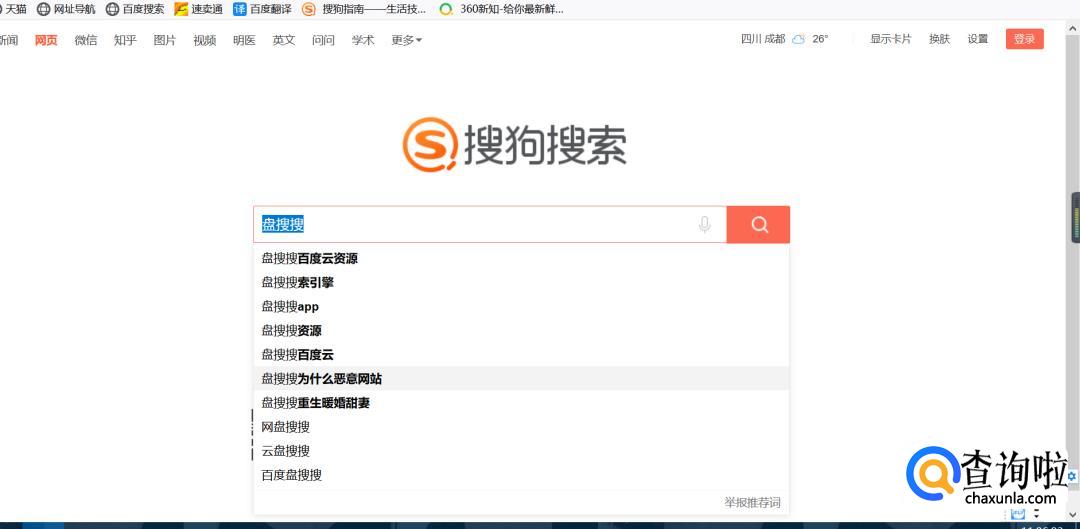Viewport: 1080px width, 529px height.
Task: Click the 举报推荐词 link
Action: pyautogui.click(x=752, y=502)
